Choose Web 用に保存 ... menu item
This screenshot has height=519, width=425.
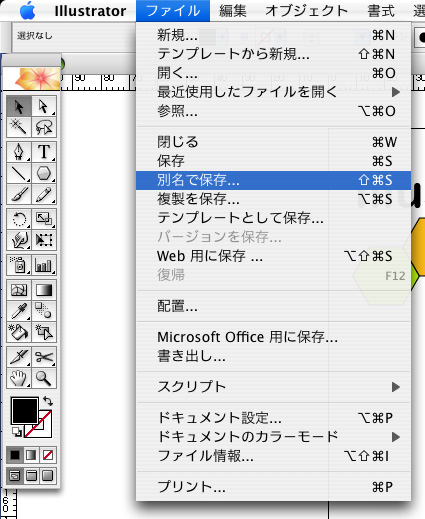(x=273, y=256)
